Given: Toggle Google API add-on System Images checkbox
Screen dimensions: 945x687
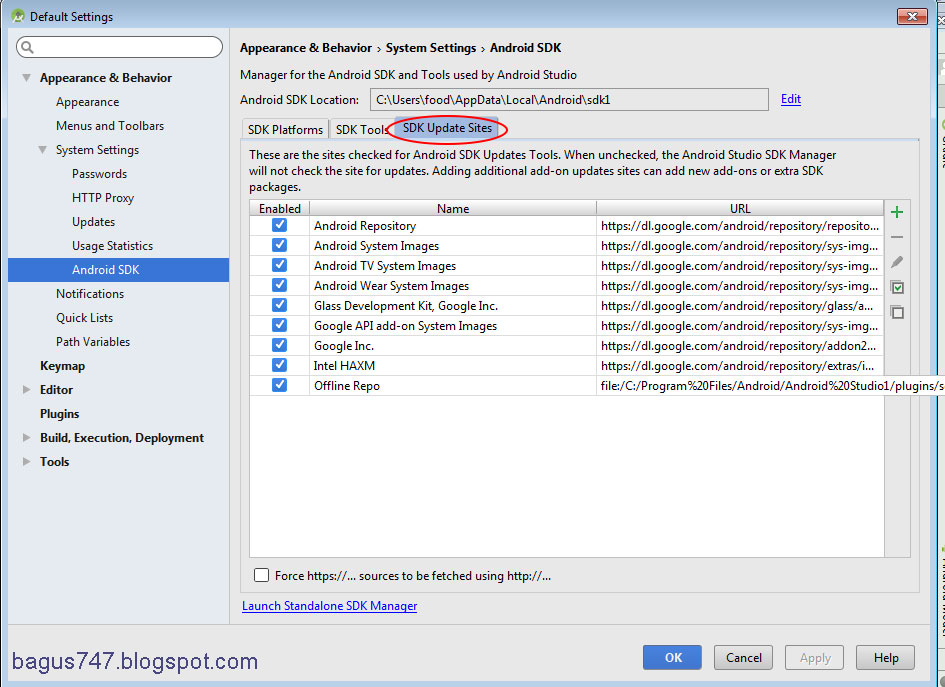Looking at the screenshot, I should click(279, 325).
